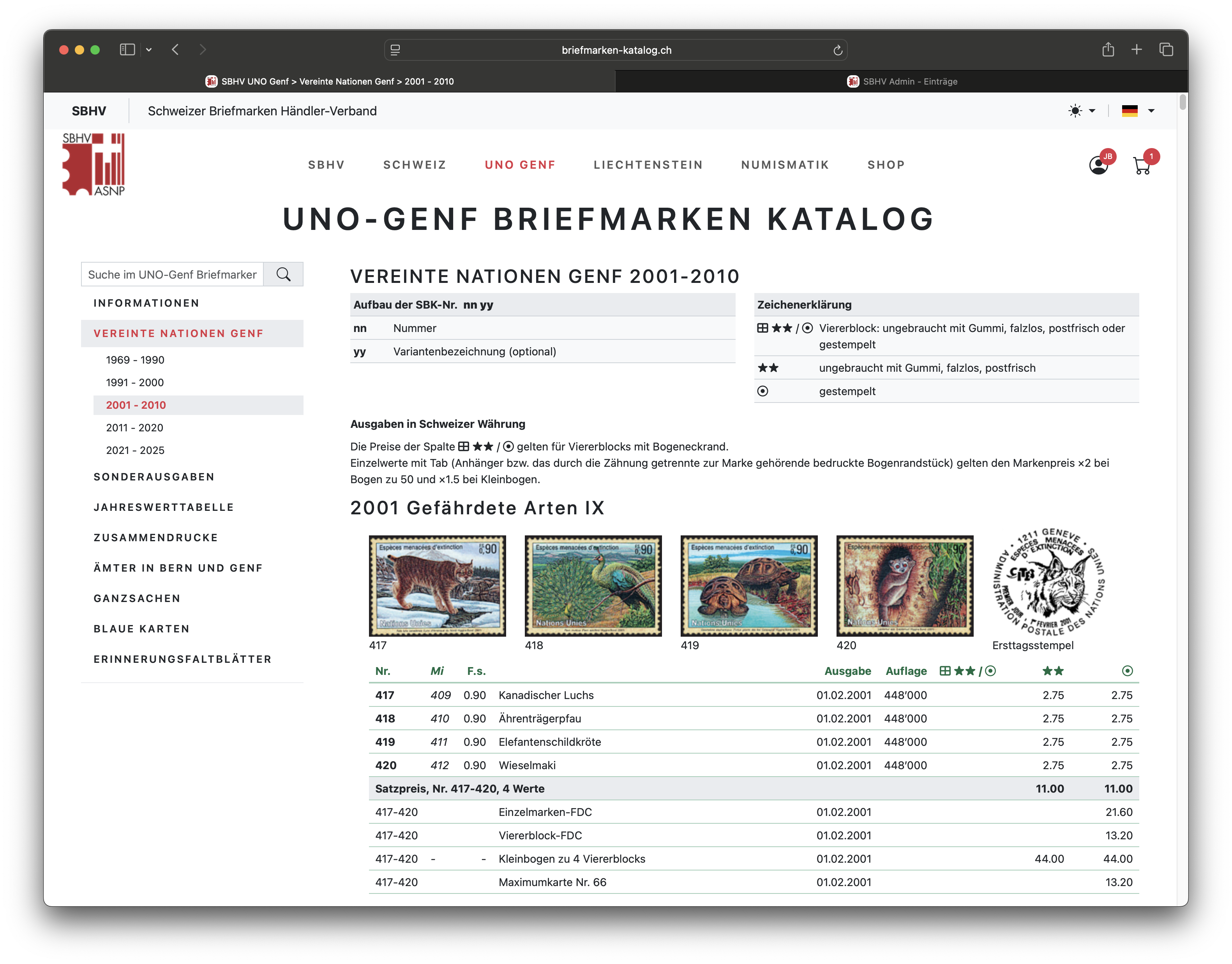Open the SBHV navigation menu item
Viewport: 1232px width, 964px height.
[x=326, y=165]
